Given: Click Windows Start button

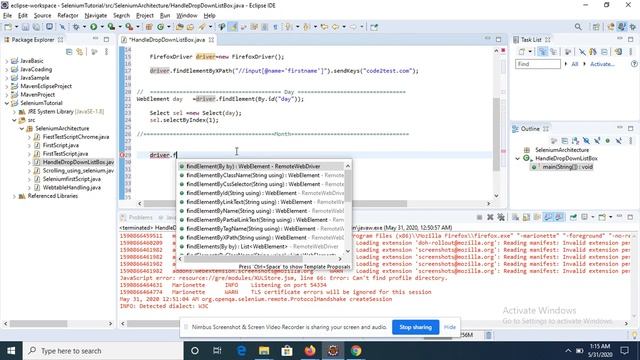Looking at the screenshot, I should coord(11,351).
